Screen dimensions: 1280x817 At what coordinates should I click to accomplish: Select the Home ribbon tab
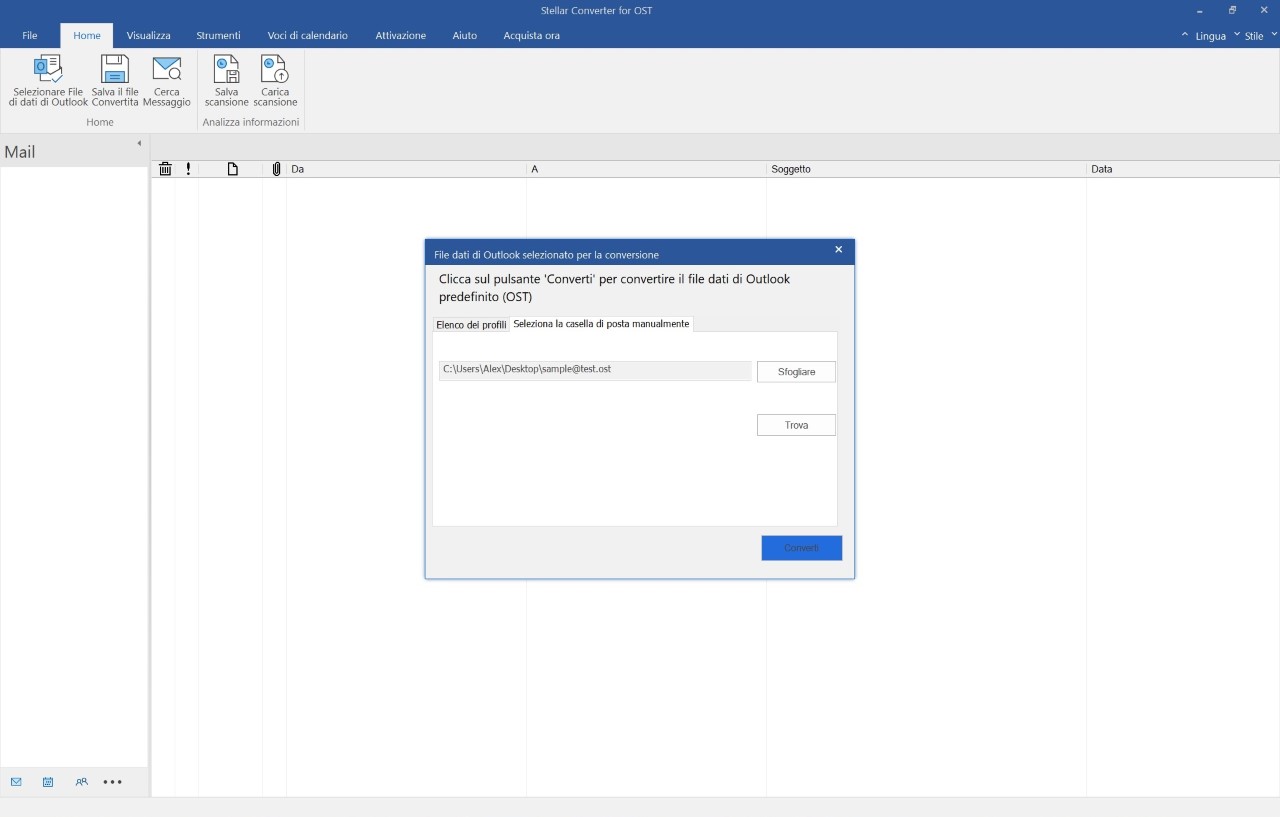[87, 35]
